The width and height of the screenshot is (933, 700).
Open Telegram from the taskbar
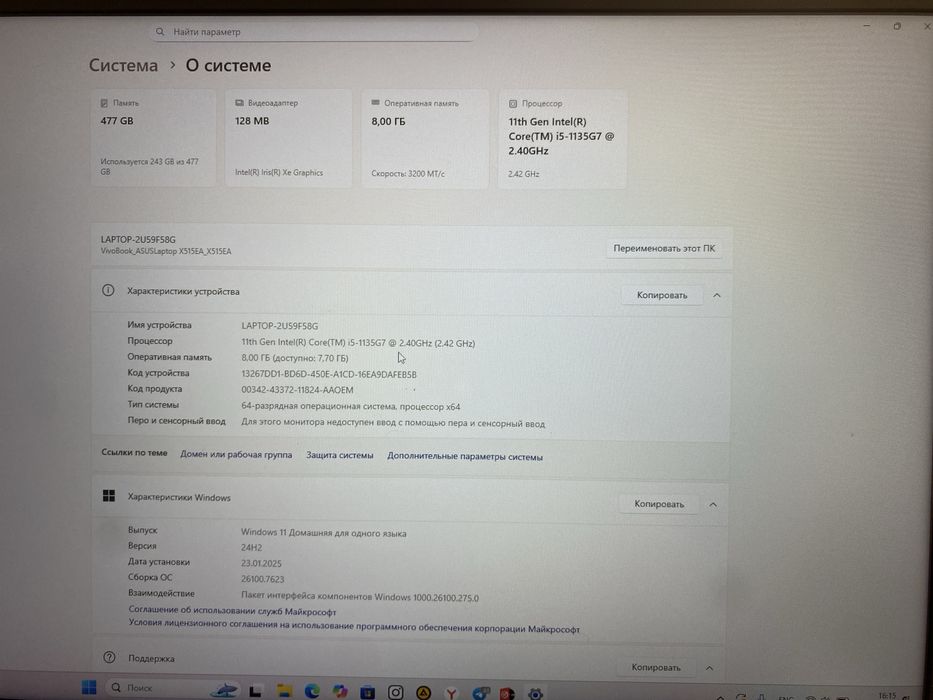click(x=480, y=693)
